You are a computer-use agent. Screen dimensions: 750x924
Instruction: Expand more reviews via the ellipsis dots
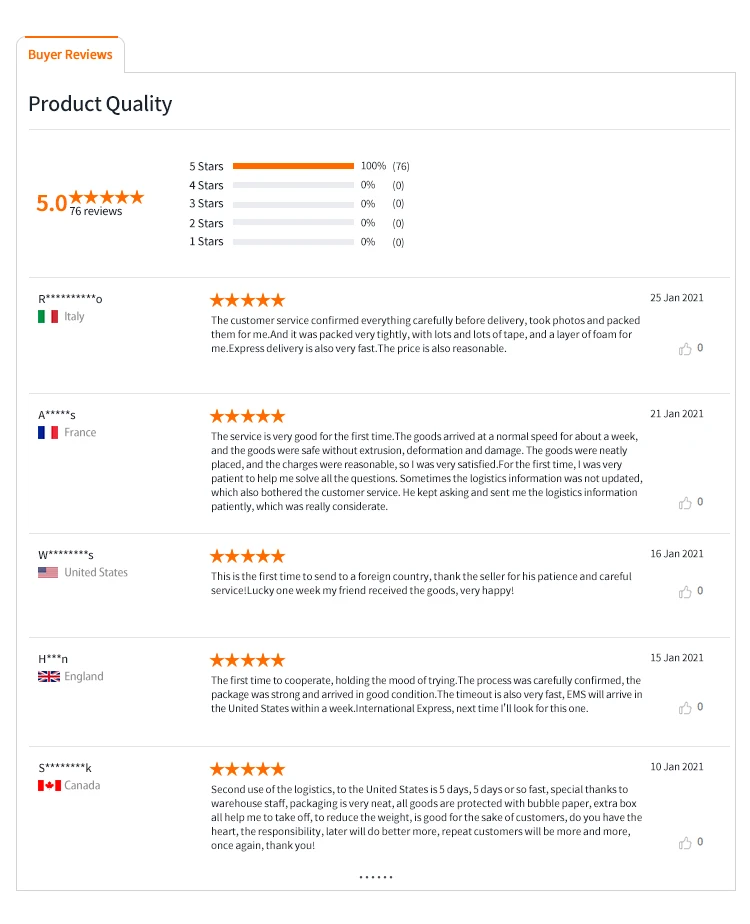376,877
